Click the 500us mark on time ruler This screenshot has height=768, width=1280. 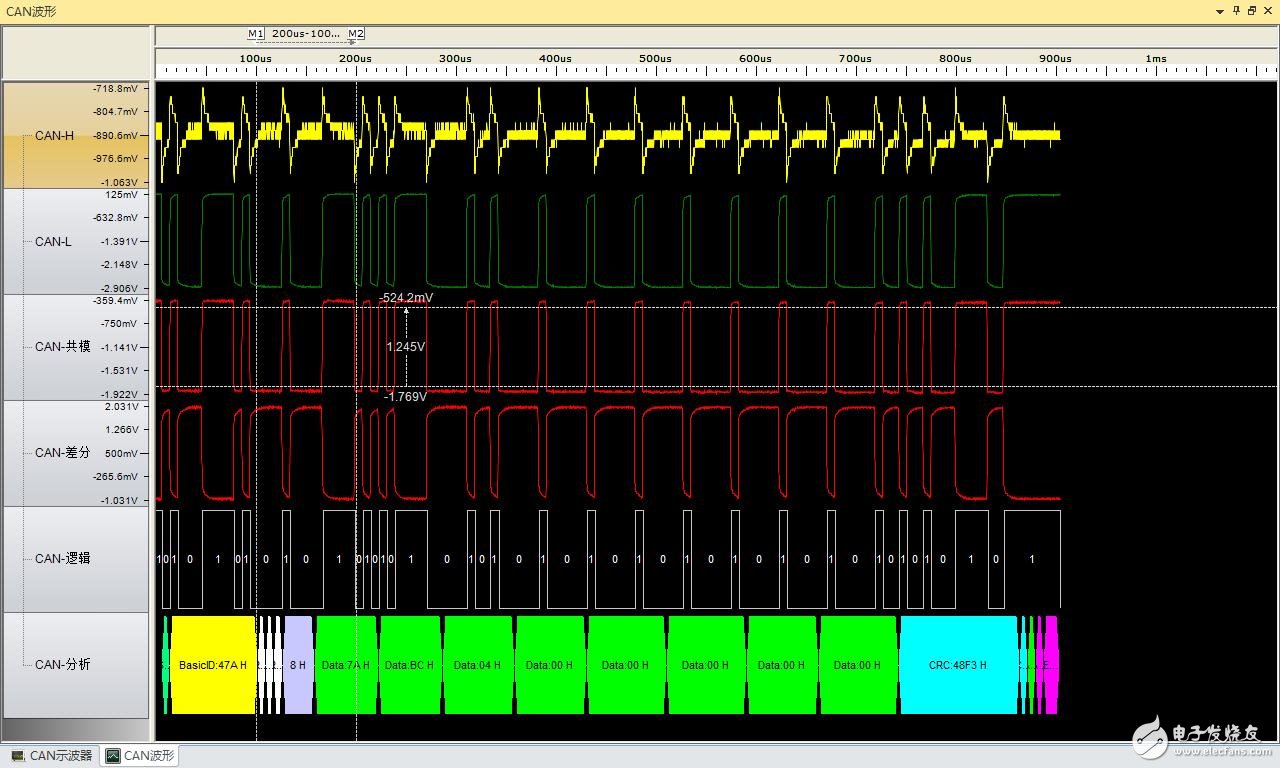(655, 59)
